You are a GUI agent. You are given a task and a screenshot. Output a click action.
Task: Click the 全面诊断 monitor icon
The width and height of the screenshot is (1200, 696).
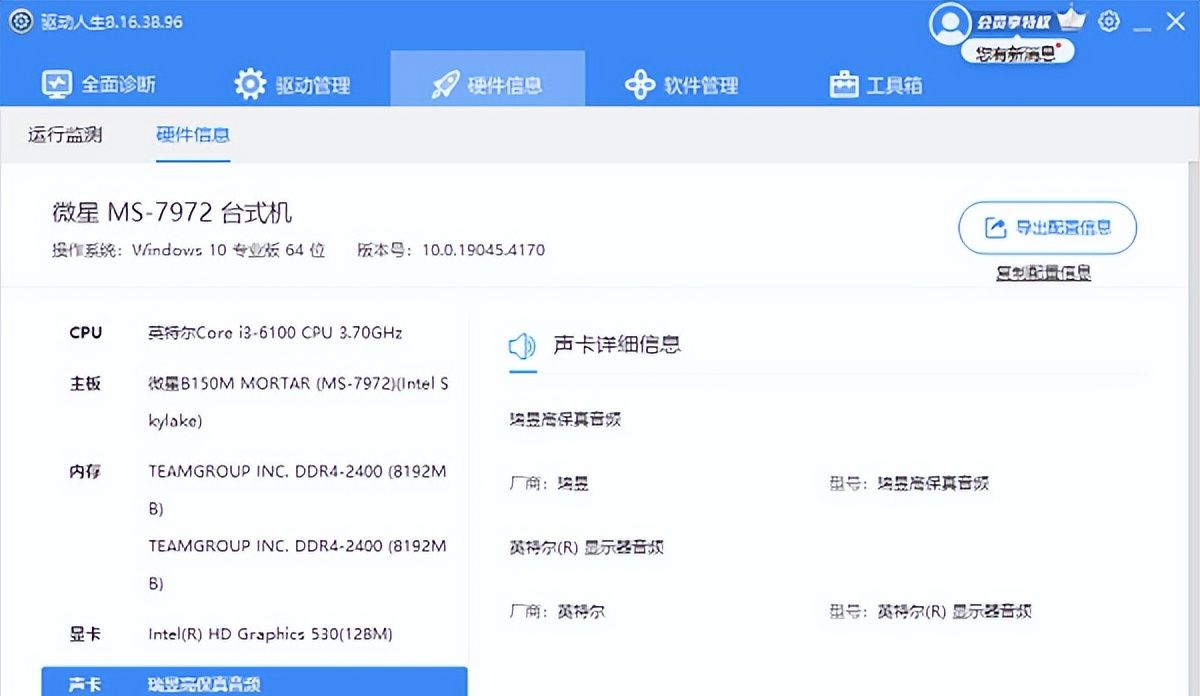(x=56, y=85)
